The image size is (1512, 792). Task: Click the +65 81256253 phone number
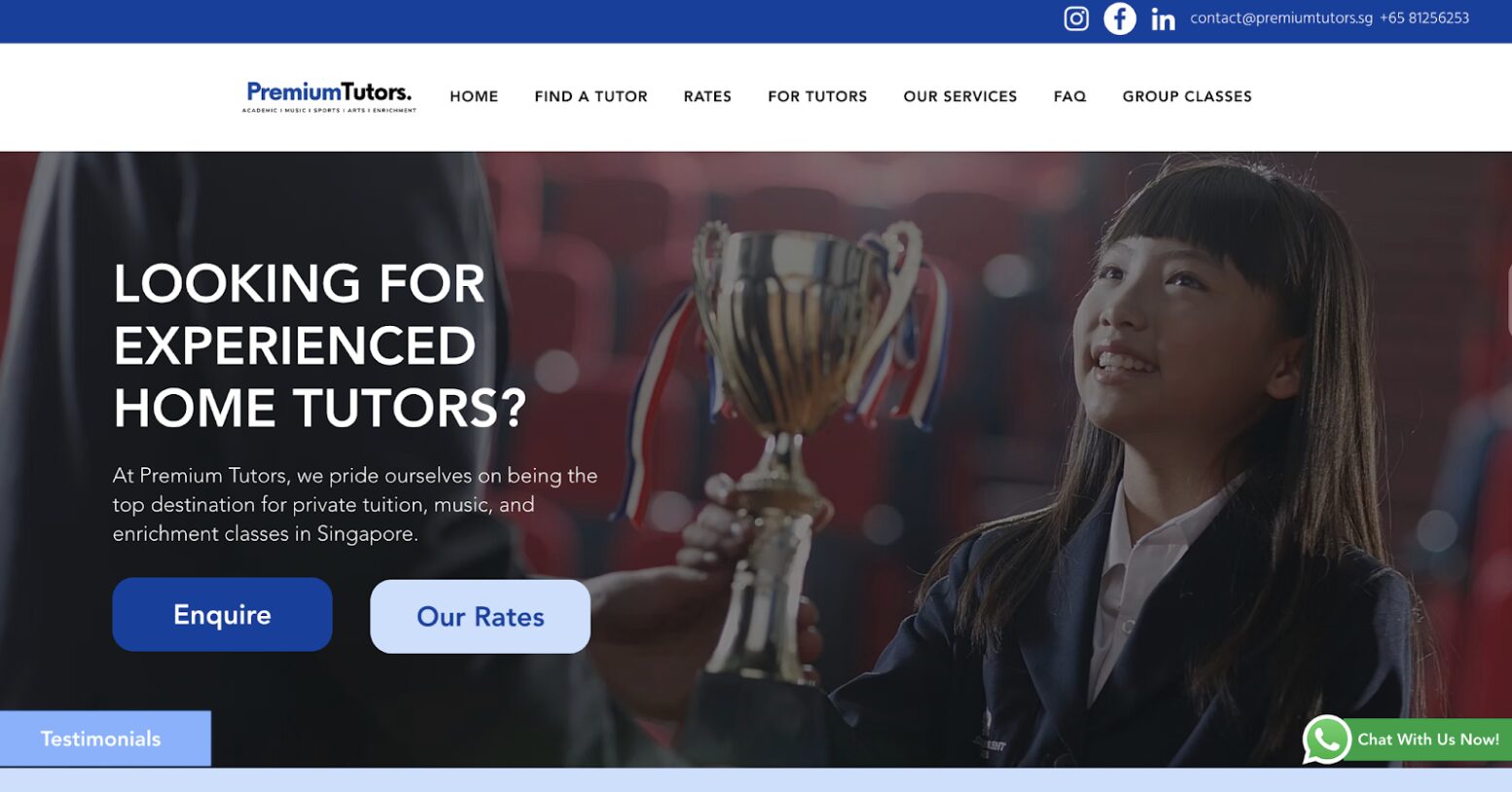(1424, 18)
